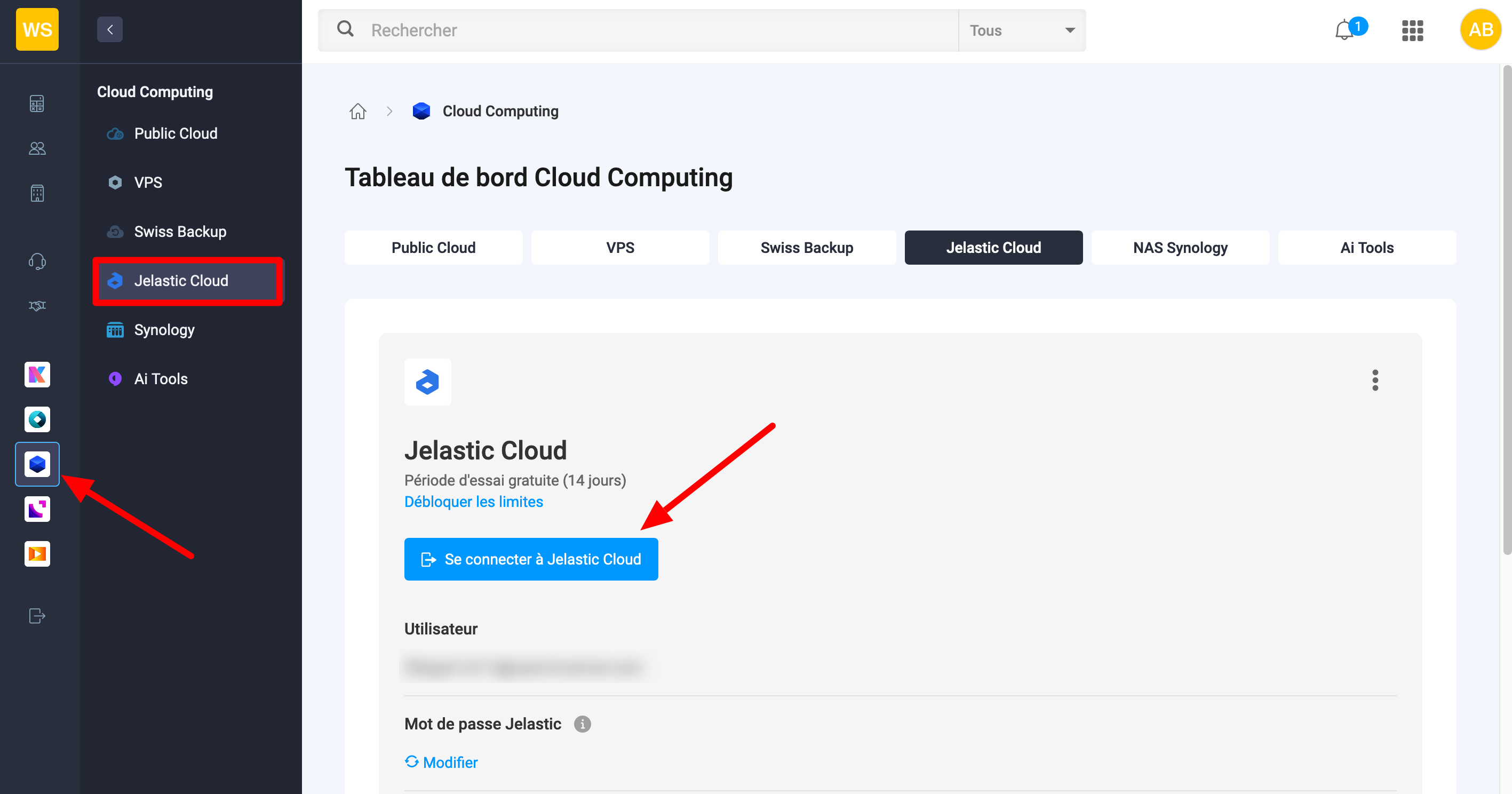This screenshot has height=794, width=1512.
Task: Open the purple corner product icon
Action: click(37, 509)
